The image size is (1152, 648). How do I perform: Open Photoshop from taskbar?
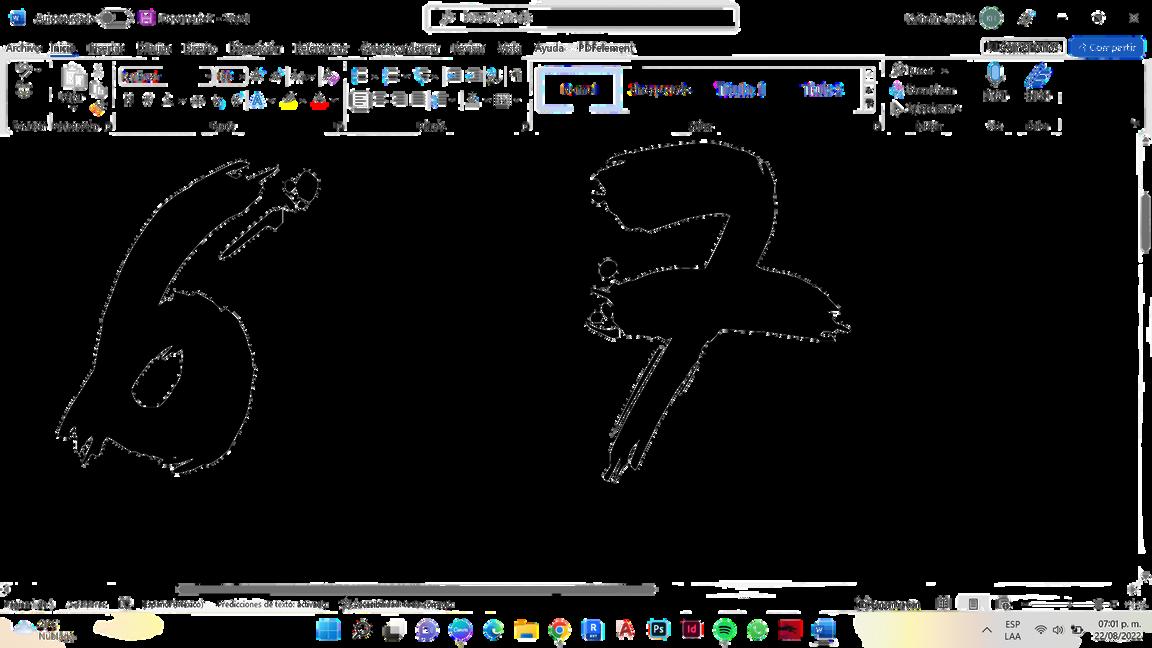[658, 630]
